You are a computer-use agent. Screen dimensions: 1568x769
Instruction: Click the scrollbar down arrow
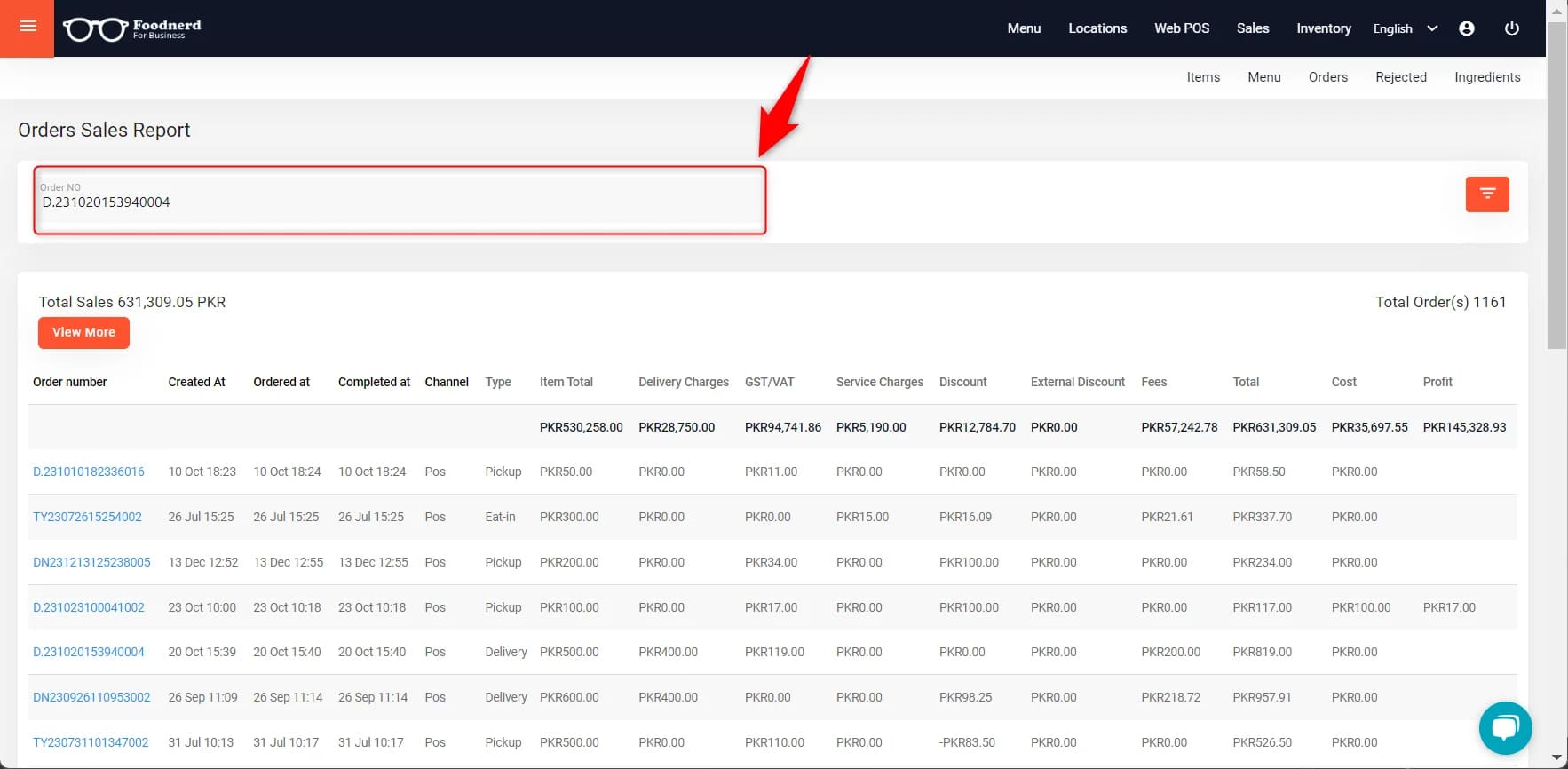point(1556,758)
